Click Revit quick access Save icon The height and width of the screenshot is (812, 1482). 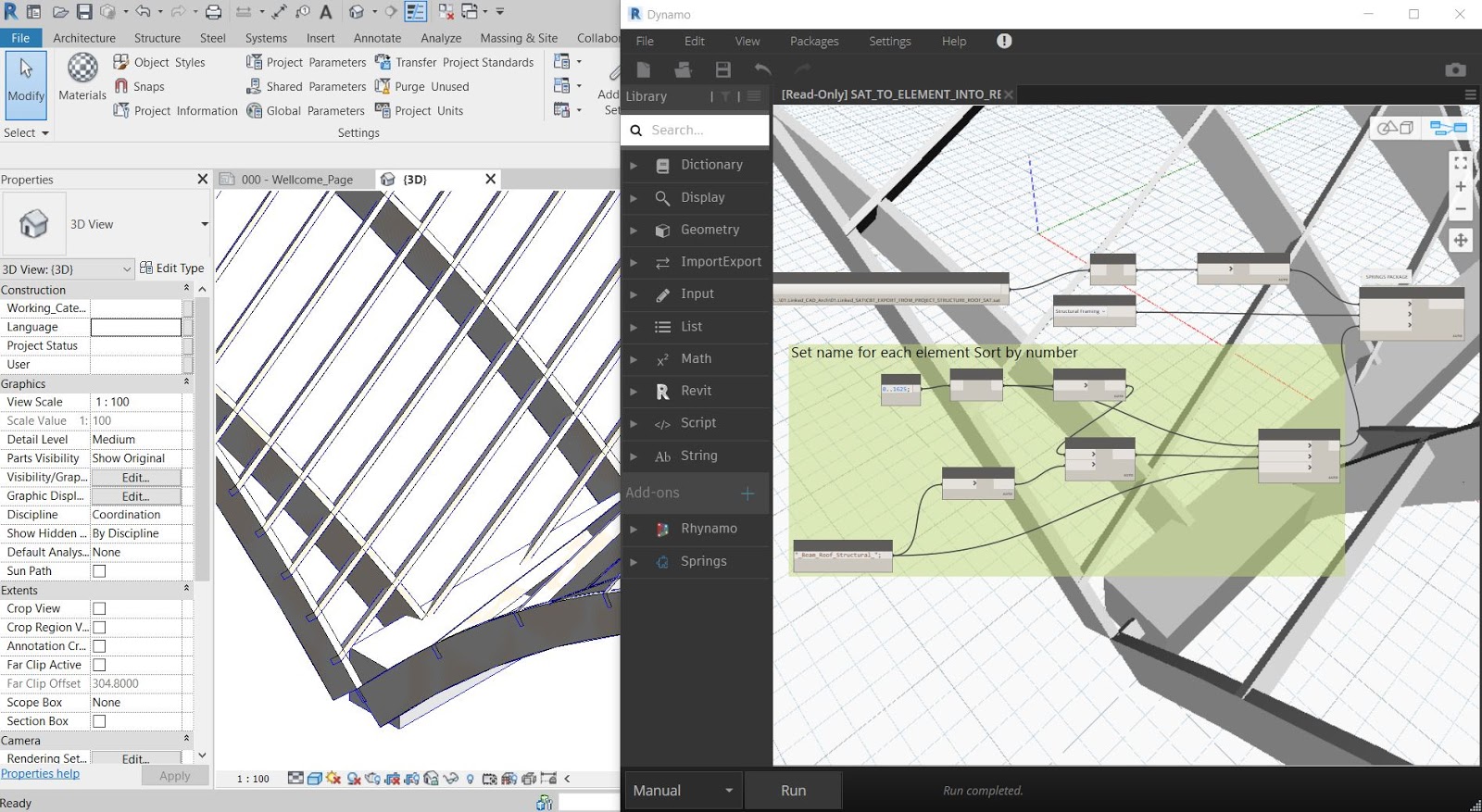coord(84,12)
